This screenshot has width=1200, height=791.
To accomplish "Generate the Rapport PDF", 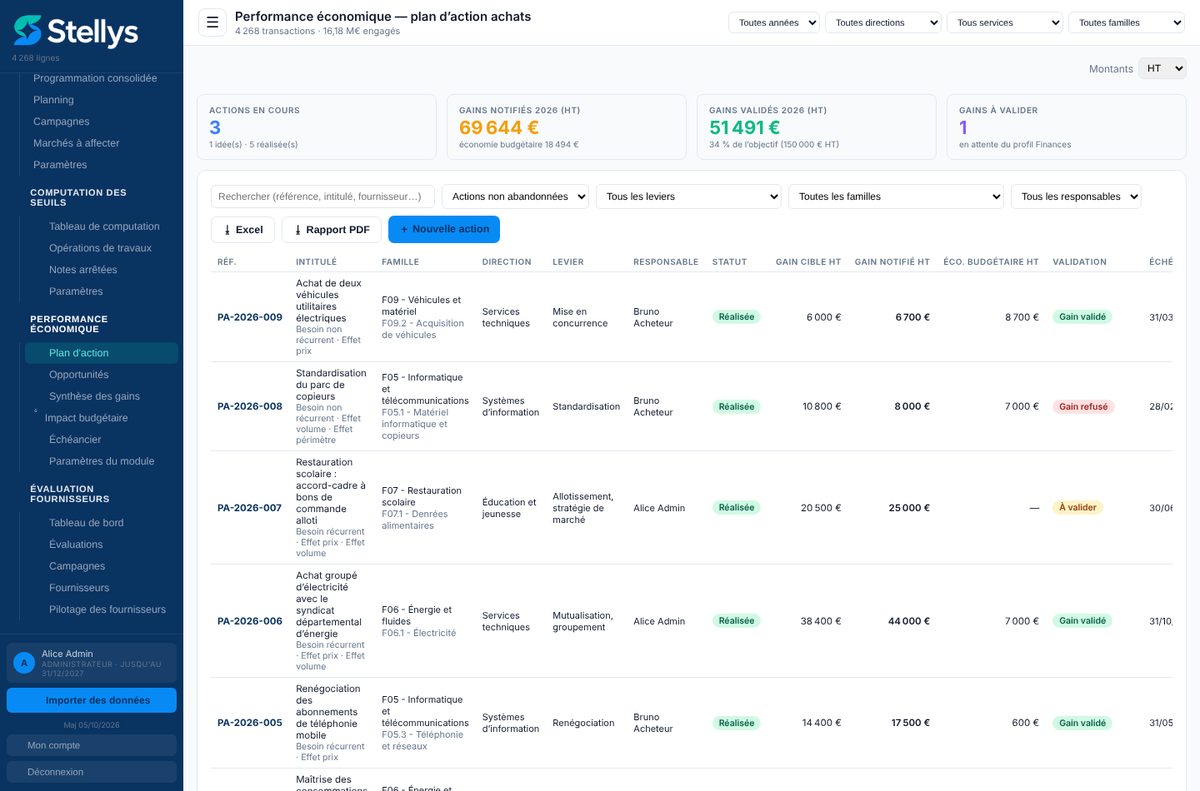I will 332,230.
